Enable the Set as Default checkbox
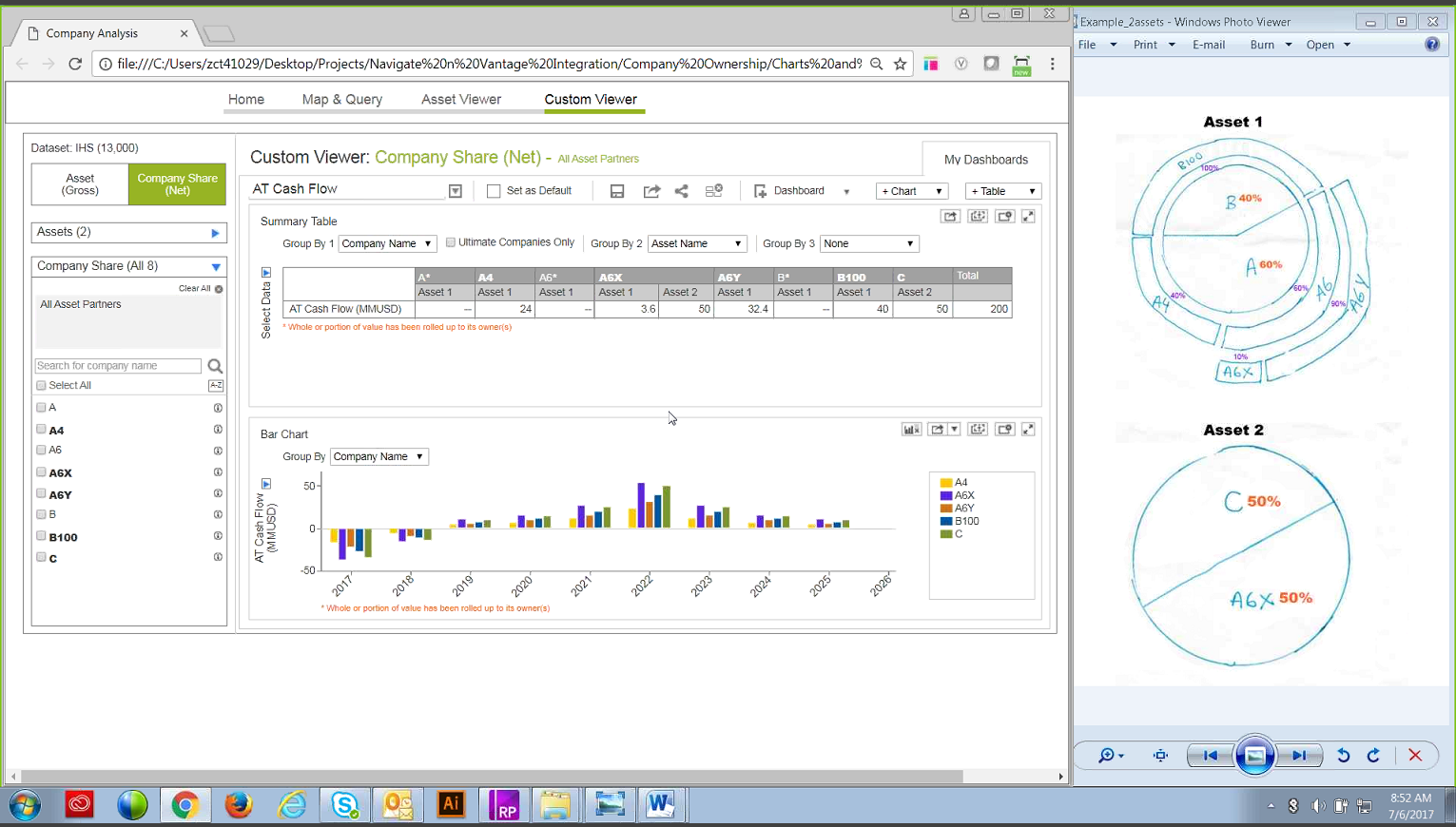This screenshot has width=1456, height=827. 494,191
